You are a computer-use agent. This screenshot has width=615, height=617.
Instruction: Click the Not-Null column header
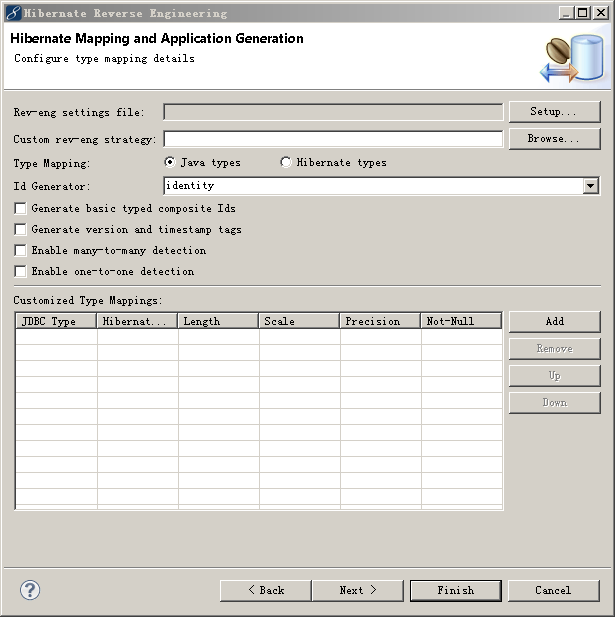pos(461,321)
